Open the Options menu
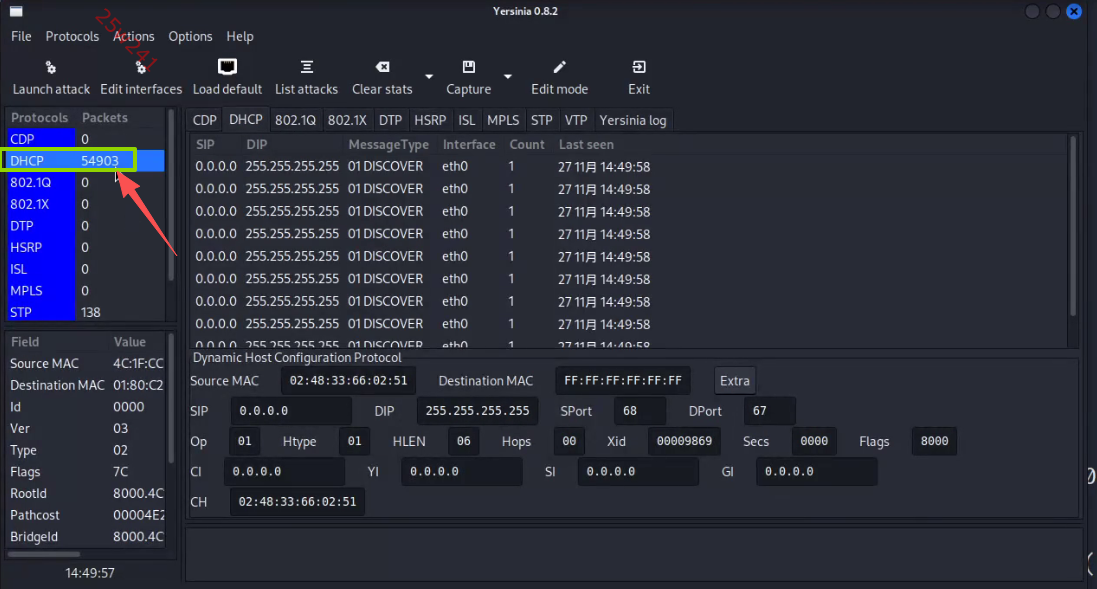The height and width of the screenshot is (589, 1097). click(x=190, y=36)
